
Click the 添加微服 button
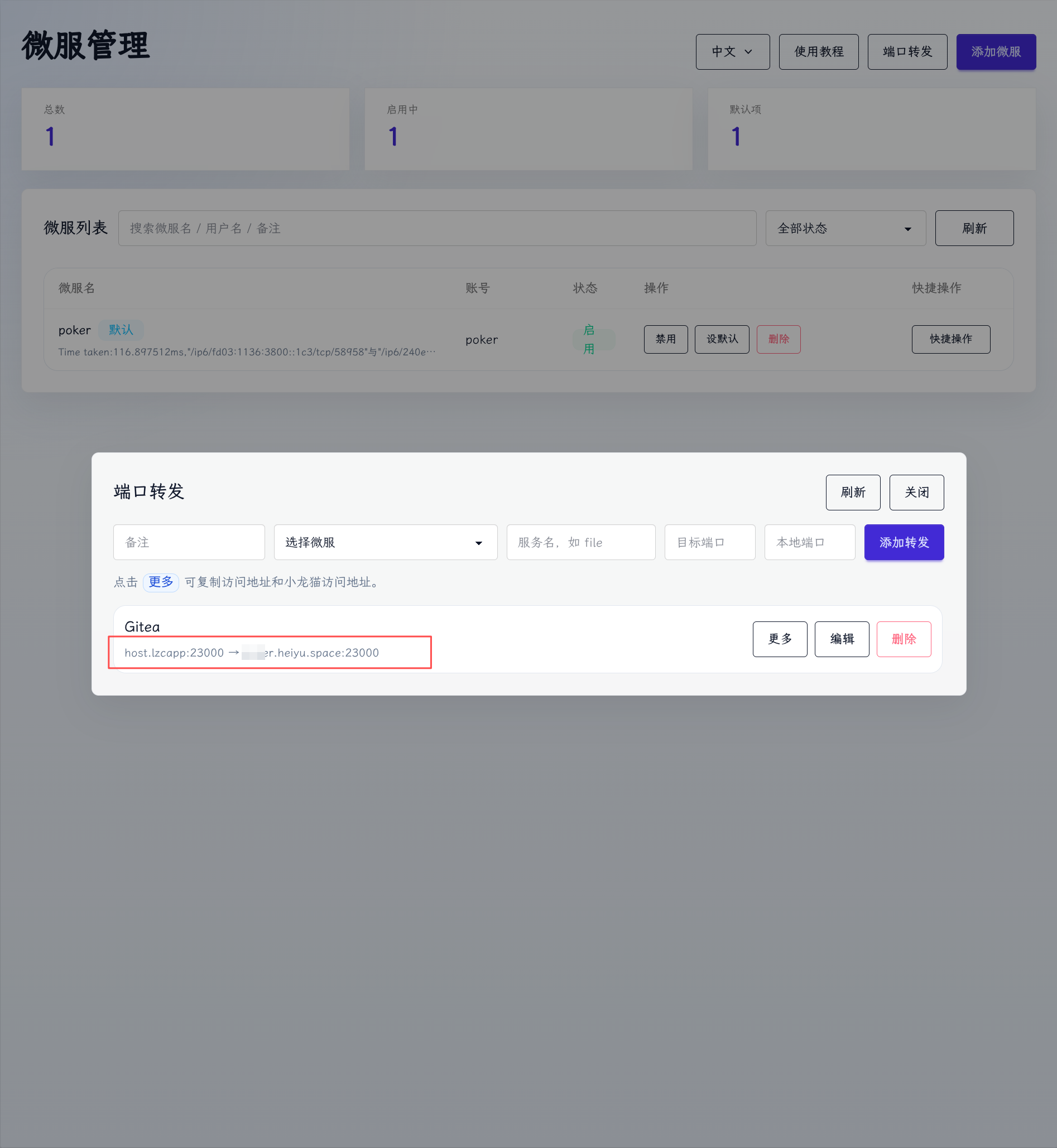pyautogui.click(x=996, y=51)
